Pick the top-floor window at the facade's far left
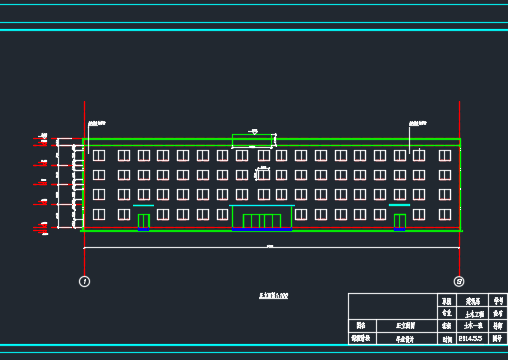The height and width of the screenshot is (360, 508). tap(99, 155)
